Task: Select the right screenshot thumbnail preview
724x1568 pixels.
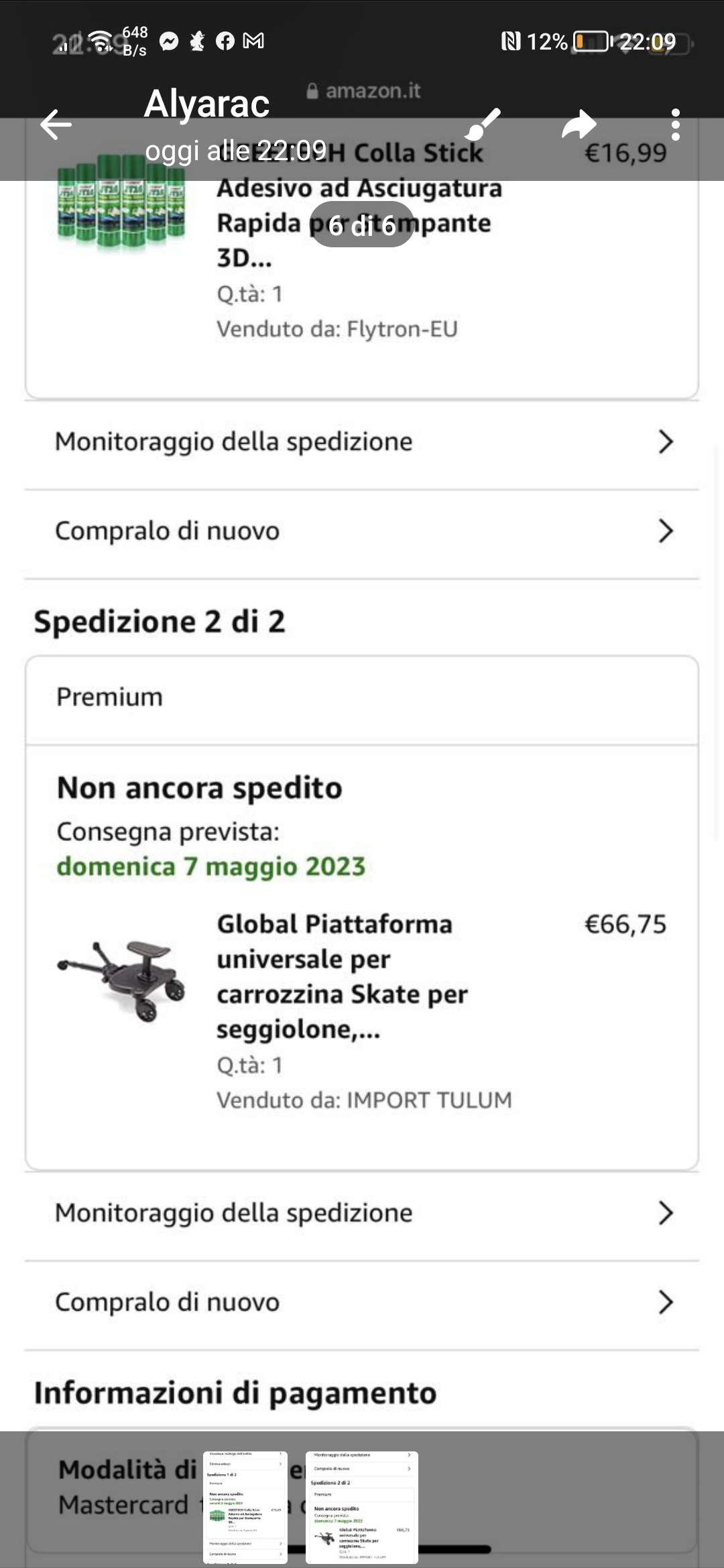Action: click(362, 1507)
